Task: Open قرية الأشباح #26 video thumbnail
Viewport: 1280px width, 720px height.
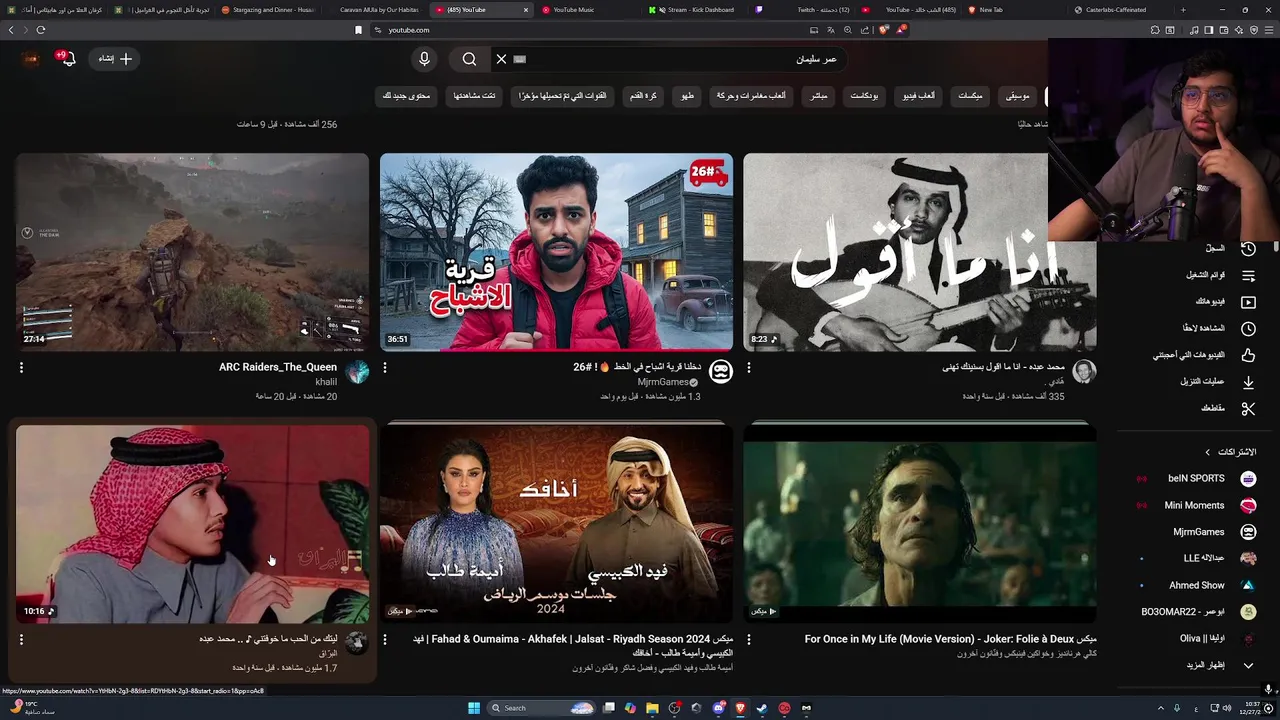Action: tap(556, 252)
